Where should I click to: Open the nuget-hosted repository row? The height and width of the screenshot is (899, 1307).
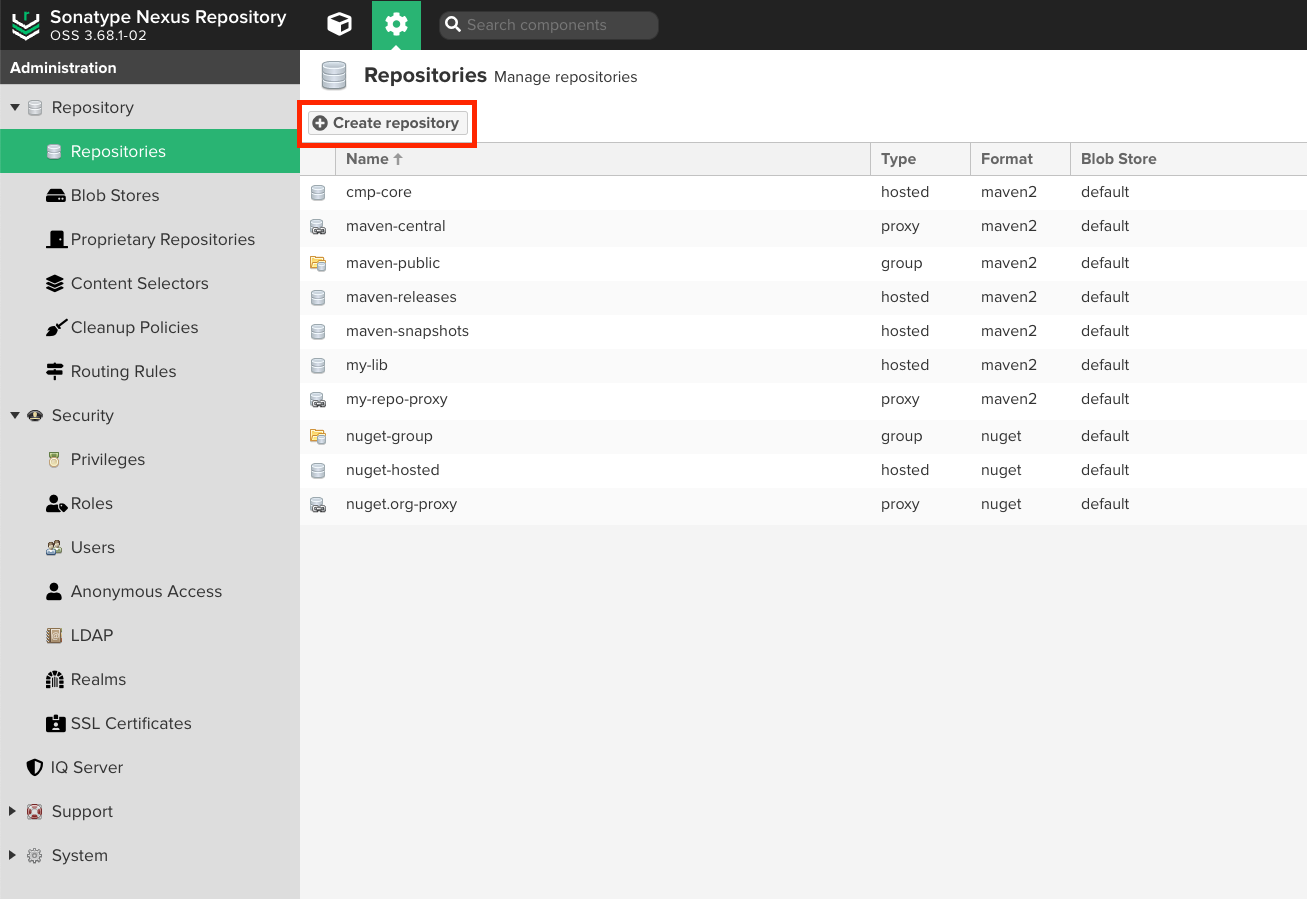coord(803,470)
